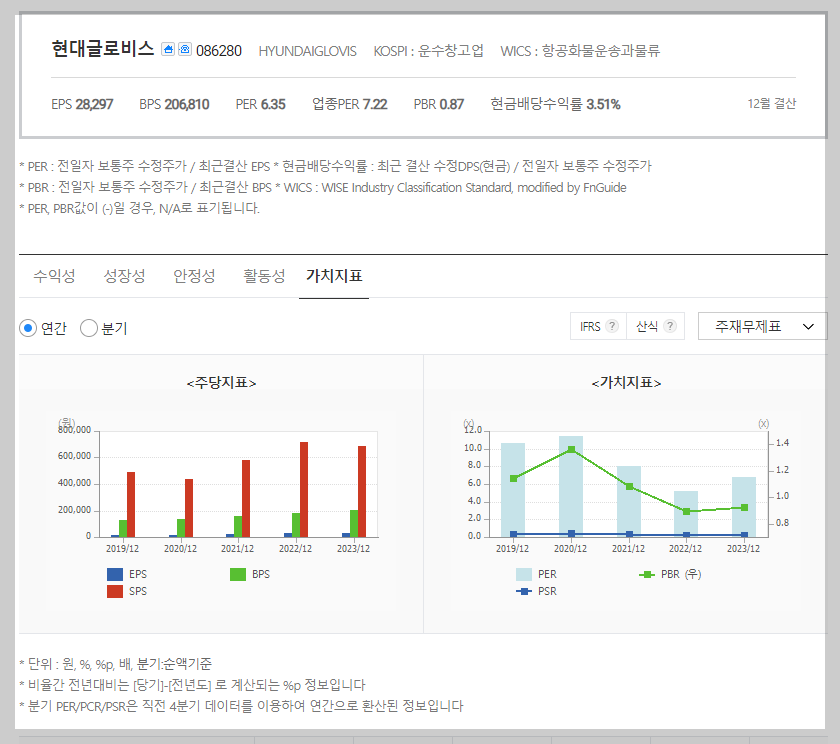Screen dimensions: 840x744
Task: Select the 분기 radio button
Action: pyautogui.click(x=89, y=328)
